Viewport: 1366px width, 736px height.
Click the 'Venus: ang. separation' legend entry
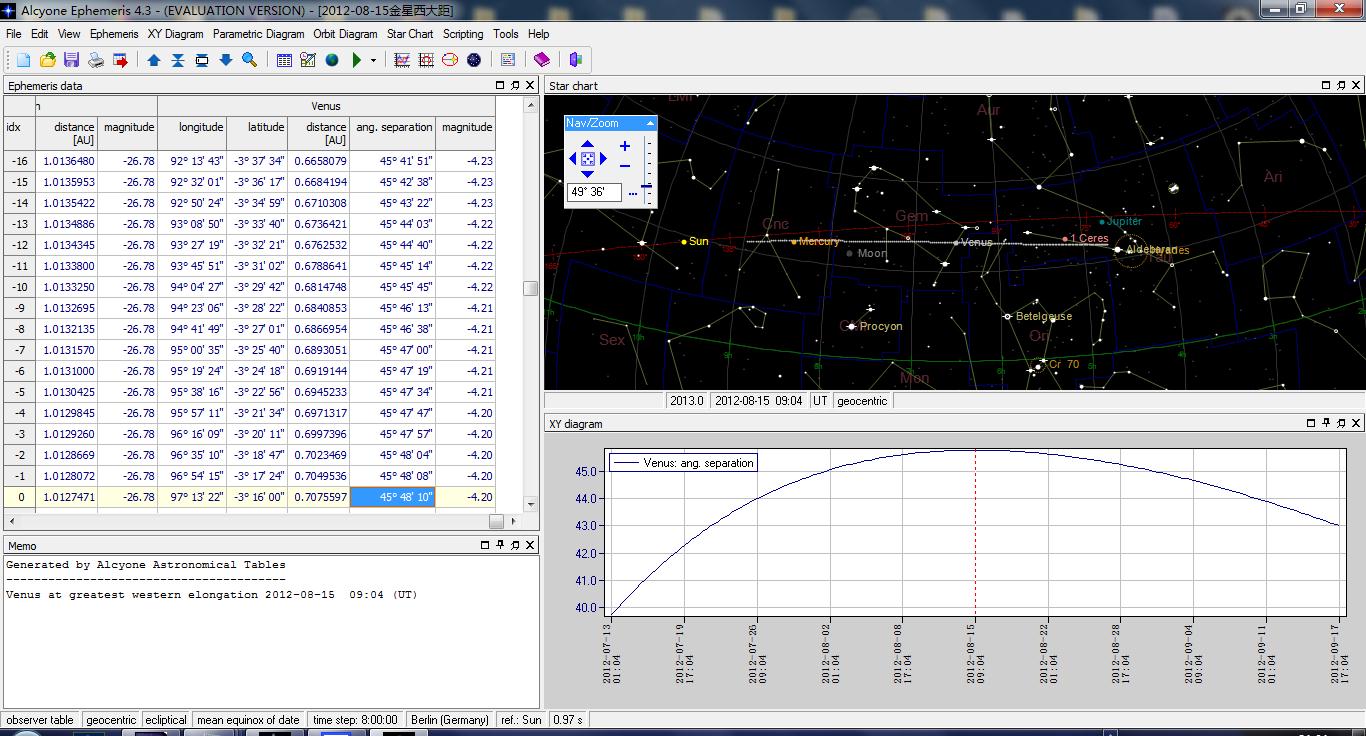pyautogui.click(x=684, y=463)
